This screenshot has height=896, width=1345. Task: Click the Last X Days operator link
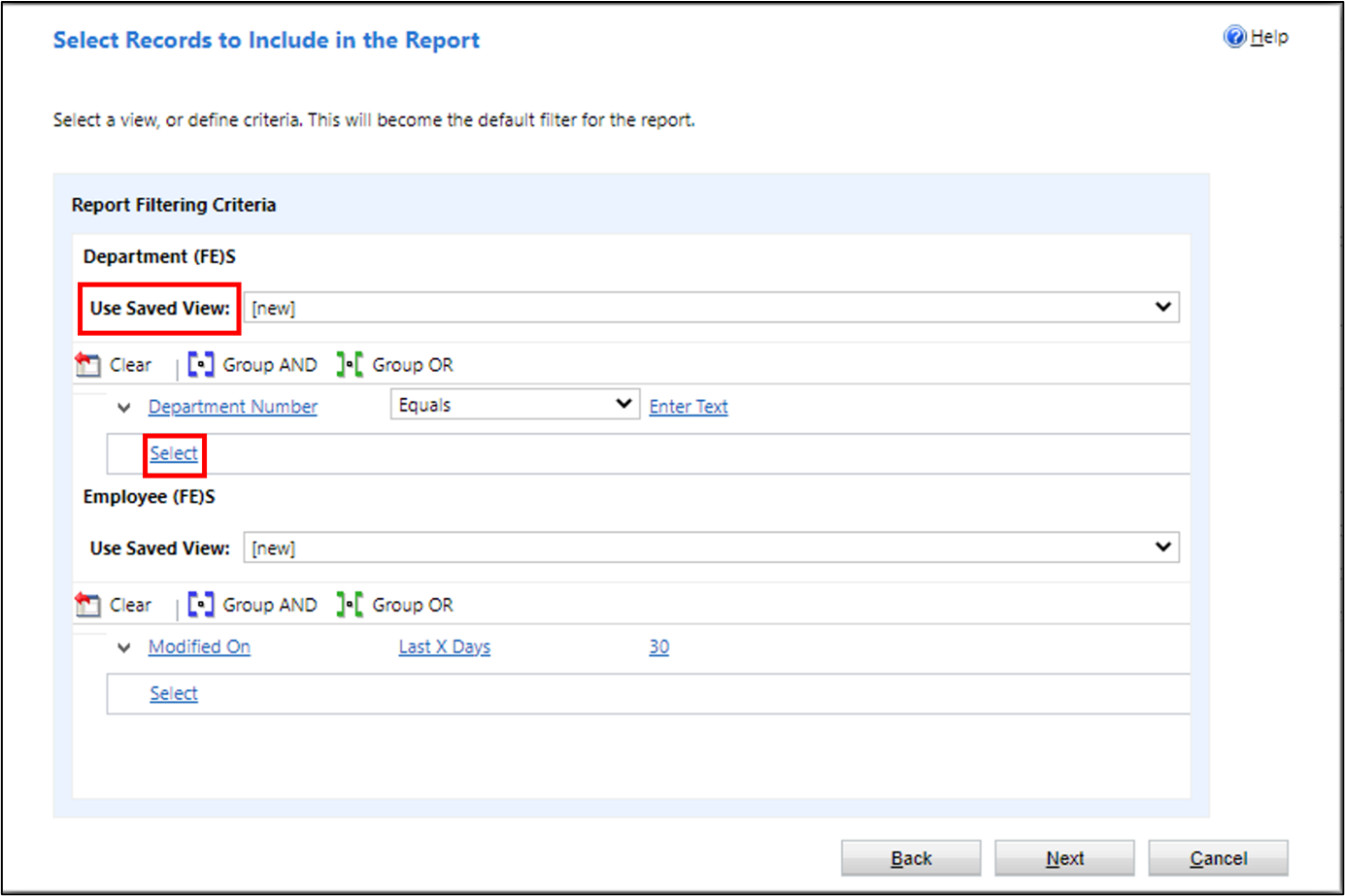click(445, 647)
